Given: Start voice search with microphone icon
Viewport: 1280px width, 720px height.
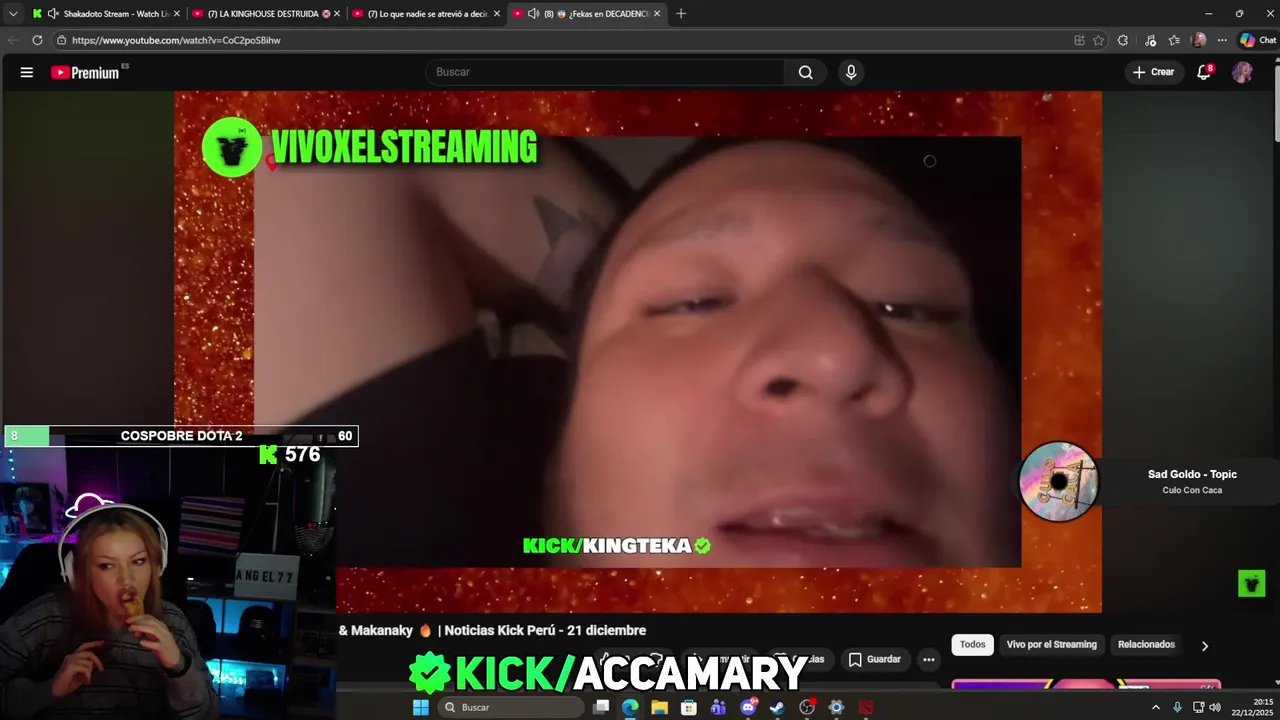Looking at the screenshot, I should point(851,72).
